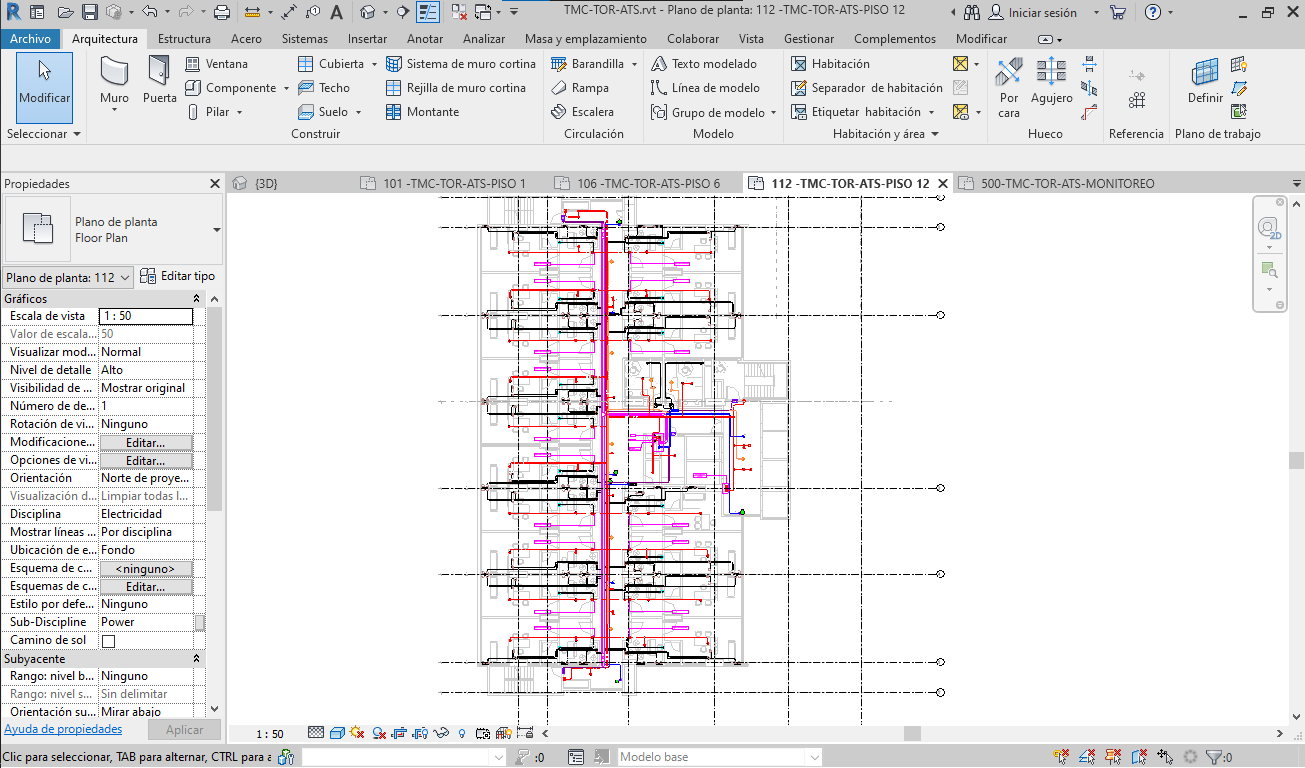Choose the Escalera stair tool
Viewport: 1305px width, 768px height.
click(x=583, y=112)
